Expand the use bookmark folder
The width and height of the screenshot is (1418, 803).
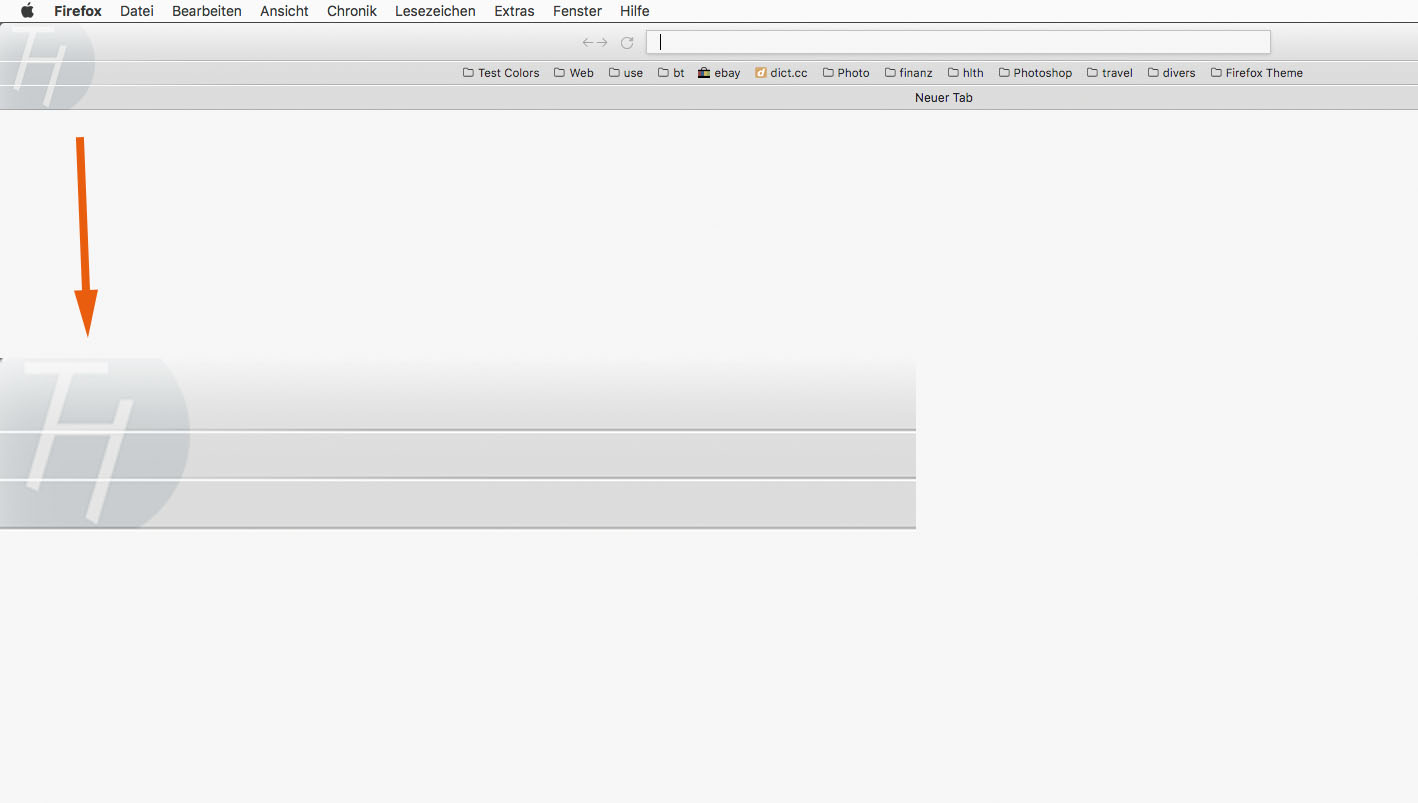pos(626,73)
